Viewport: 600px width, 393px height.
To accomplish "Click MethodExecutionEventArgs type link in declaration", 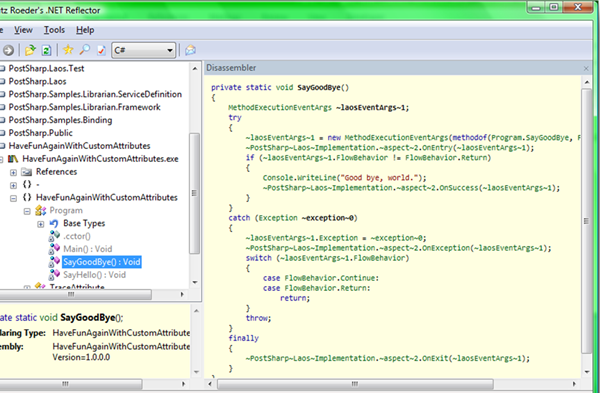I will (280, 108).
